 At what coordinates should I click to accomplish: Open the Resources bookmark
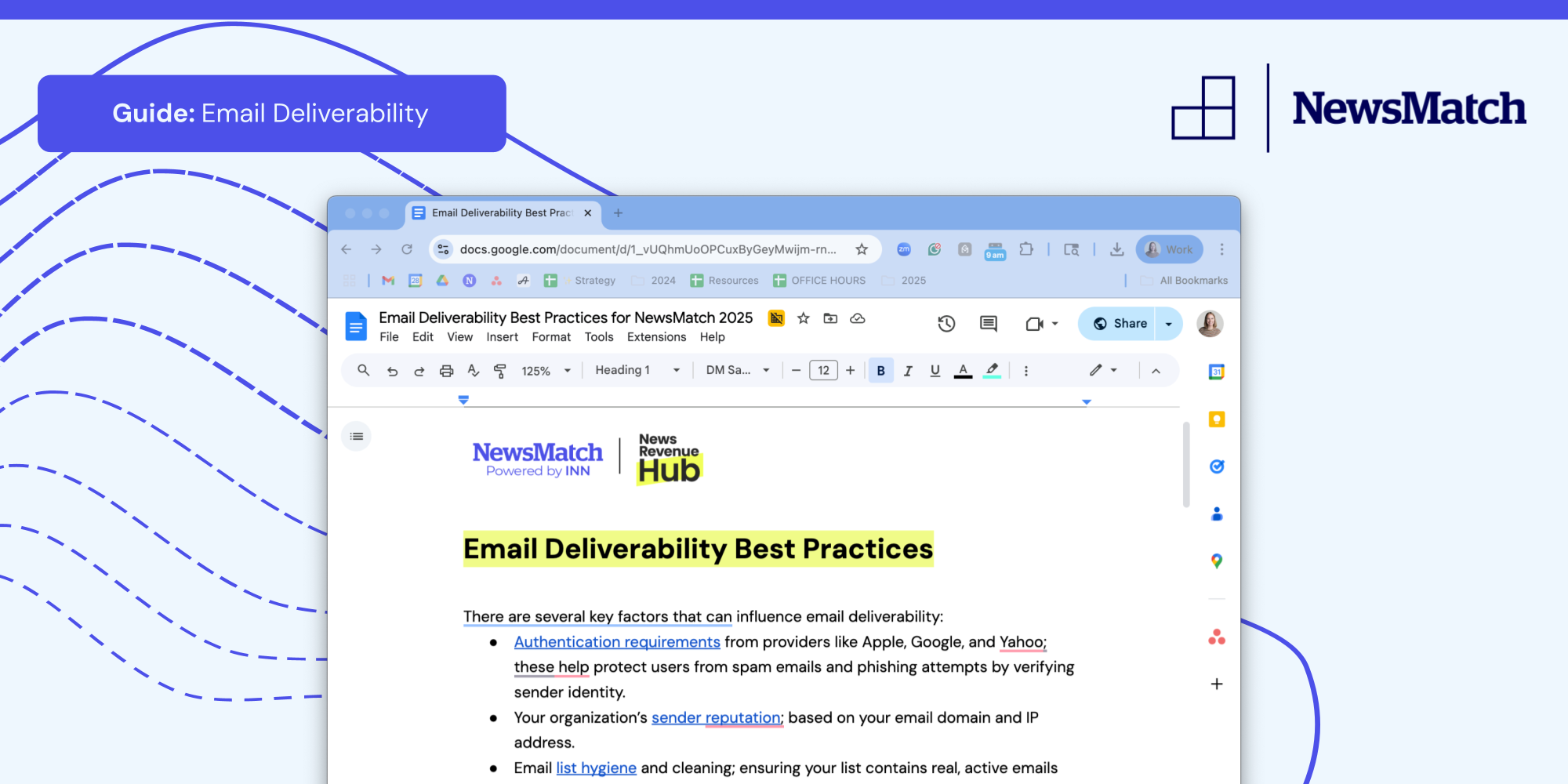[x=724, y=281]
